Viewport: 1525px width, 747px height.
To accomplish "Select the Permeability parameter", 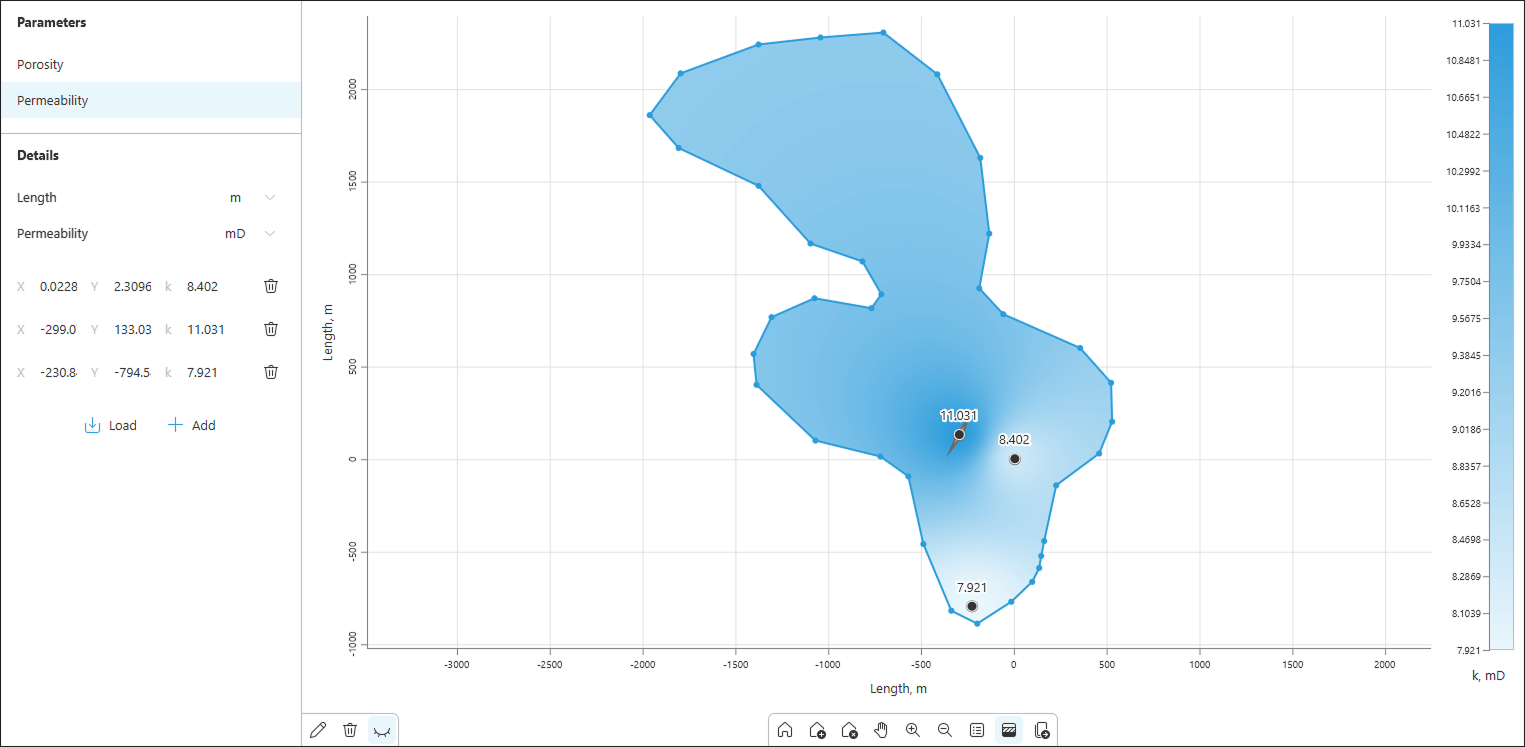I will [x=52, y=101].
